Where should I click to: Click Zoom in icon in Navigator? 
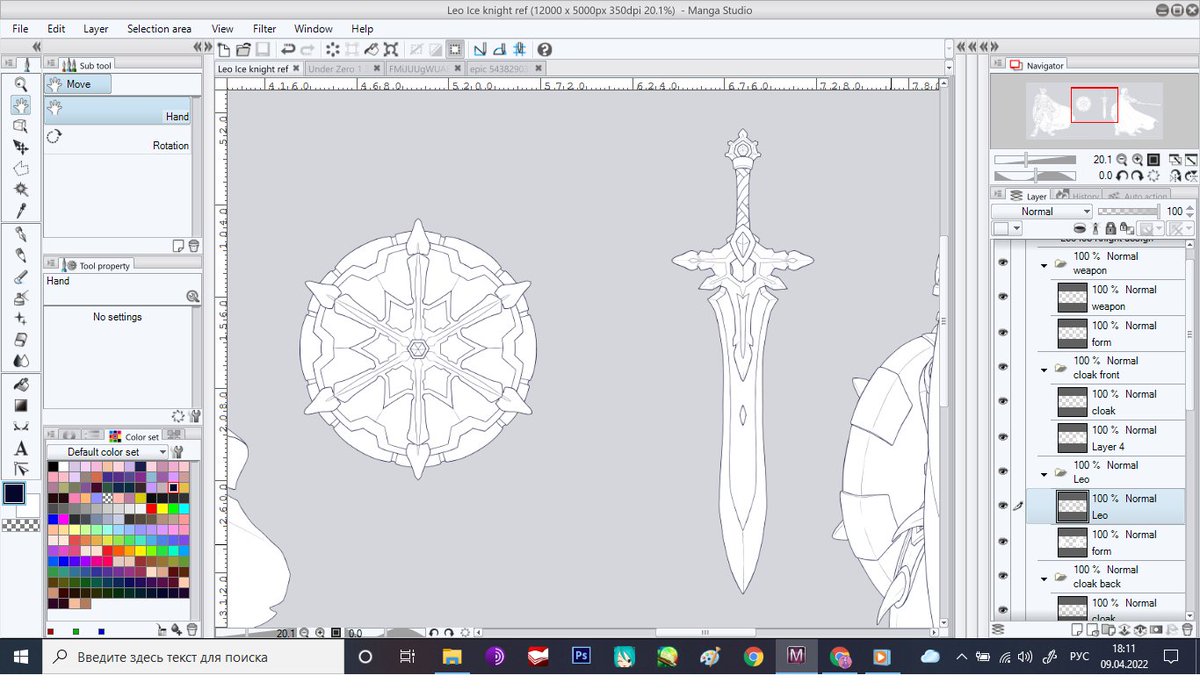click(1137, 159)
